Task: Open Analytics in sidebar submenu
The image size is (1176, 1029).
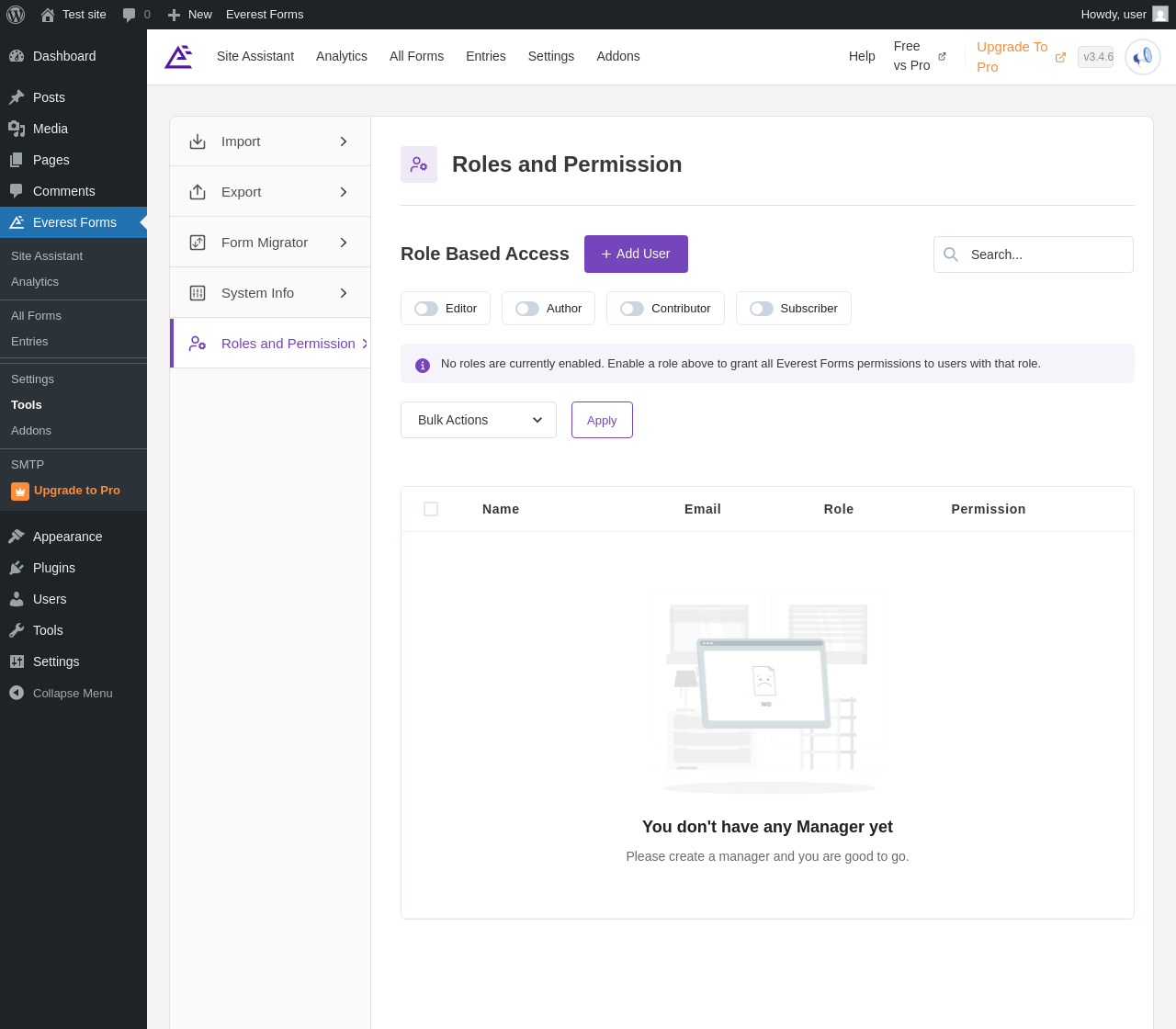Action: [x=35, y=282]
